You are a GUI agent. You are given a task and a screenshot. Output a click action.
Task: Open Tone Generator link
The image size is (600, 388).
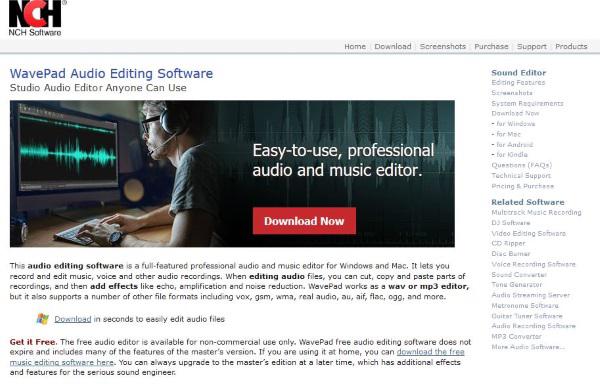[x=517, y=285]
